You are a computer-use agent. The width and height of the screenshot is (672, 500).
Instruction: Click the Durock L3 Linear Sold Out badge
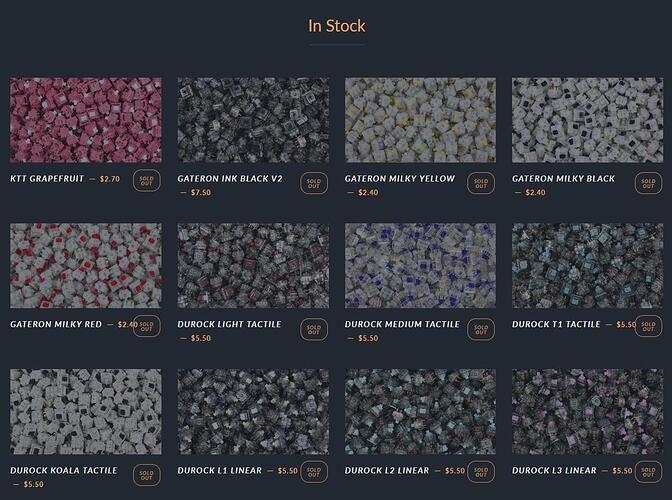coord(648,472)
